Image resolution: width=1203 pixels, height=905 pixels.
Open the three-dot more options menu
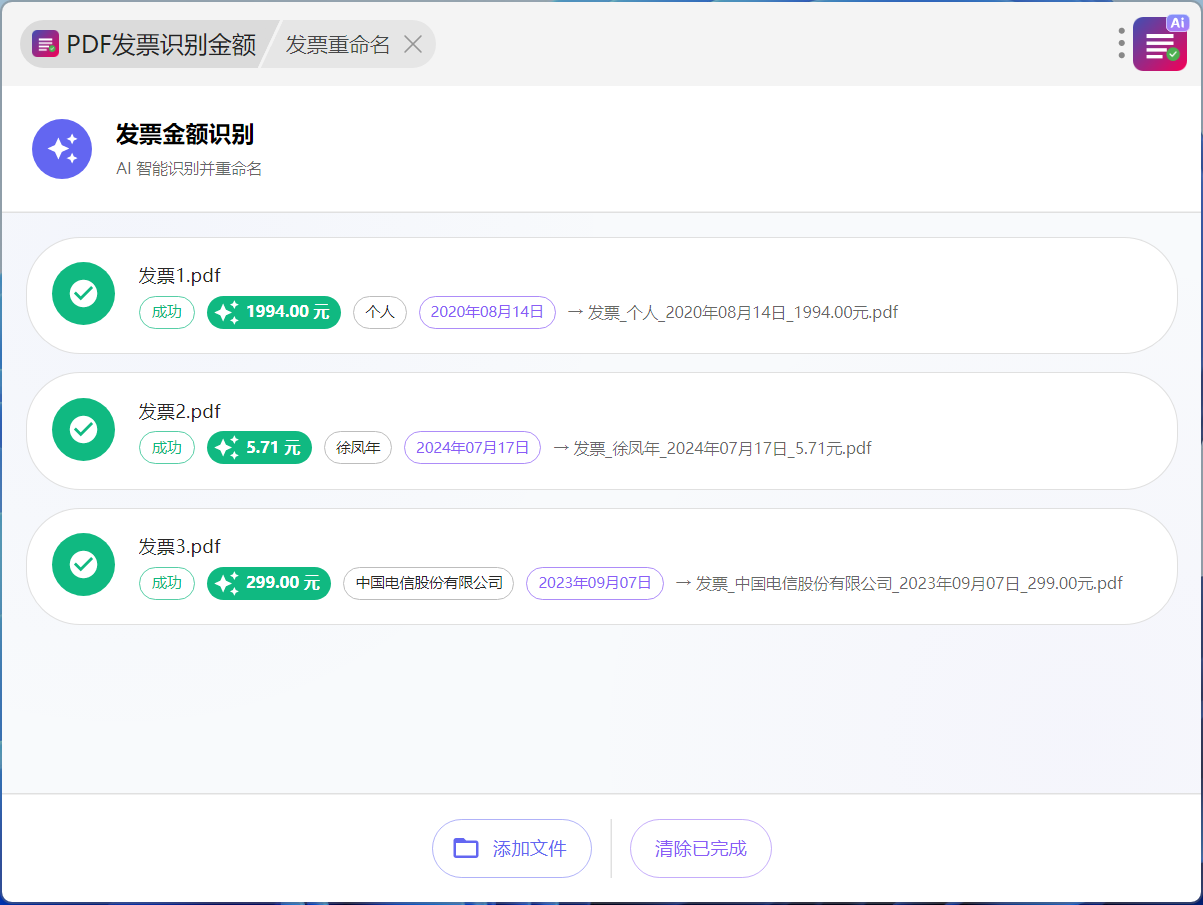coord(1121,44)
